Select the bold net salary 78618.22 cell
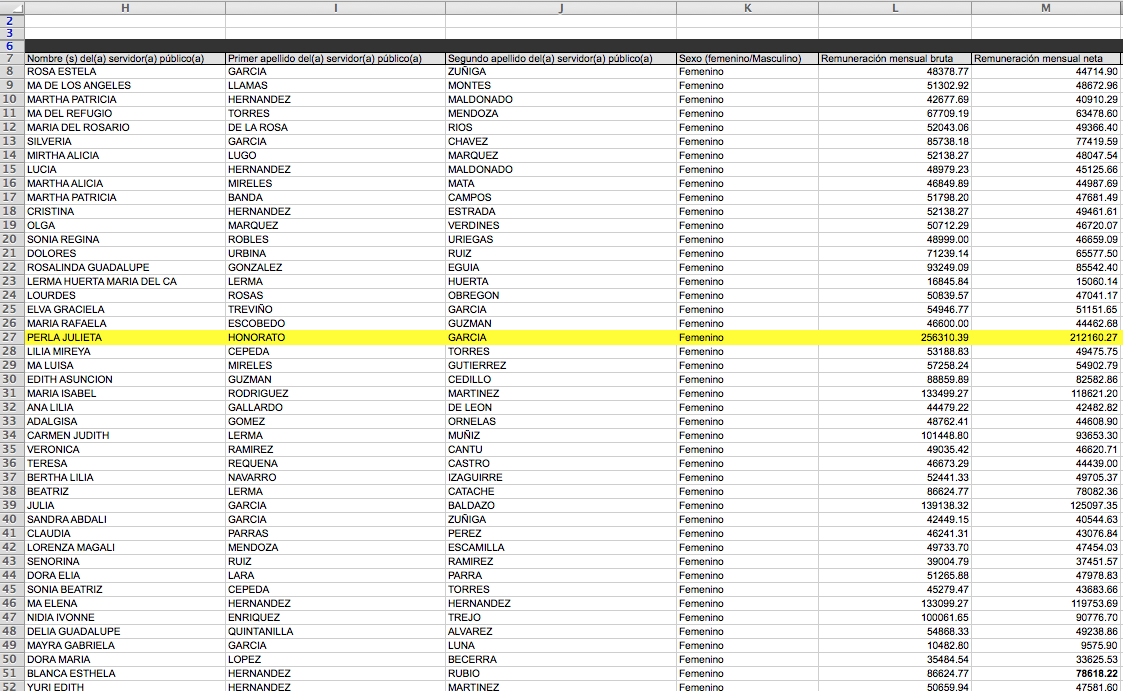The image size is (1123, 691). (x=1046, y=674)
